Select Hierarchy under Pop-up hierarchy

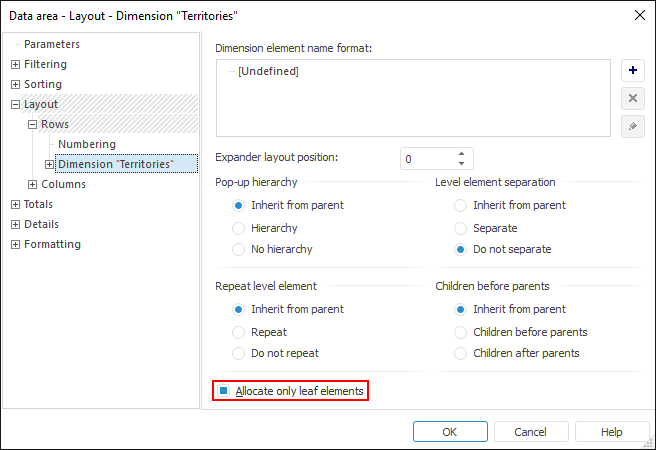(239, 227)
